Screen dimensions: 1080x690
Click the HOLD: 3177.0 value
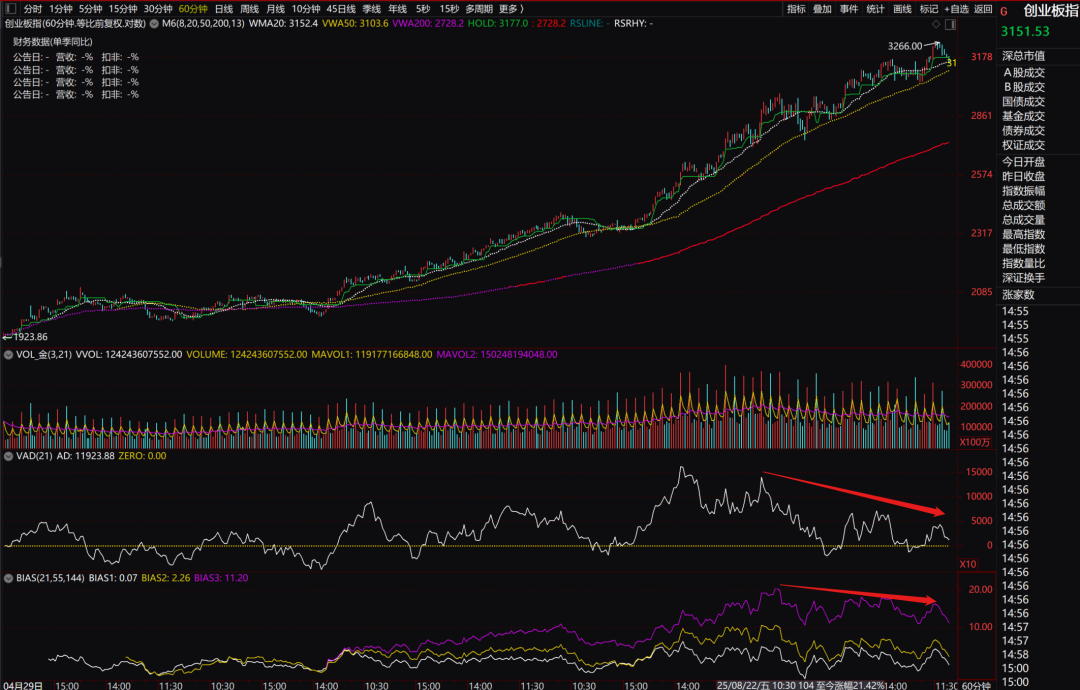(x=497, y=23)
